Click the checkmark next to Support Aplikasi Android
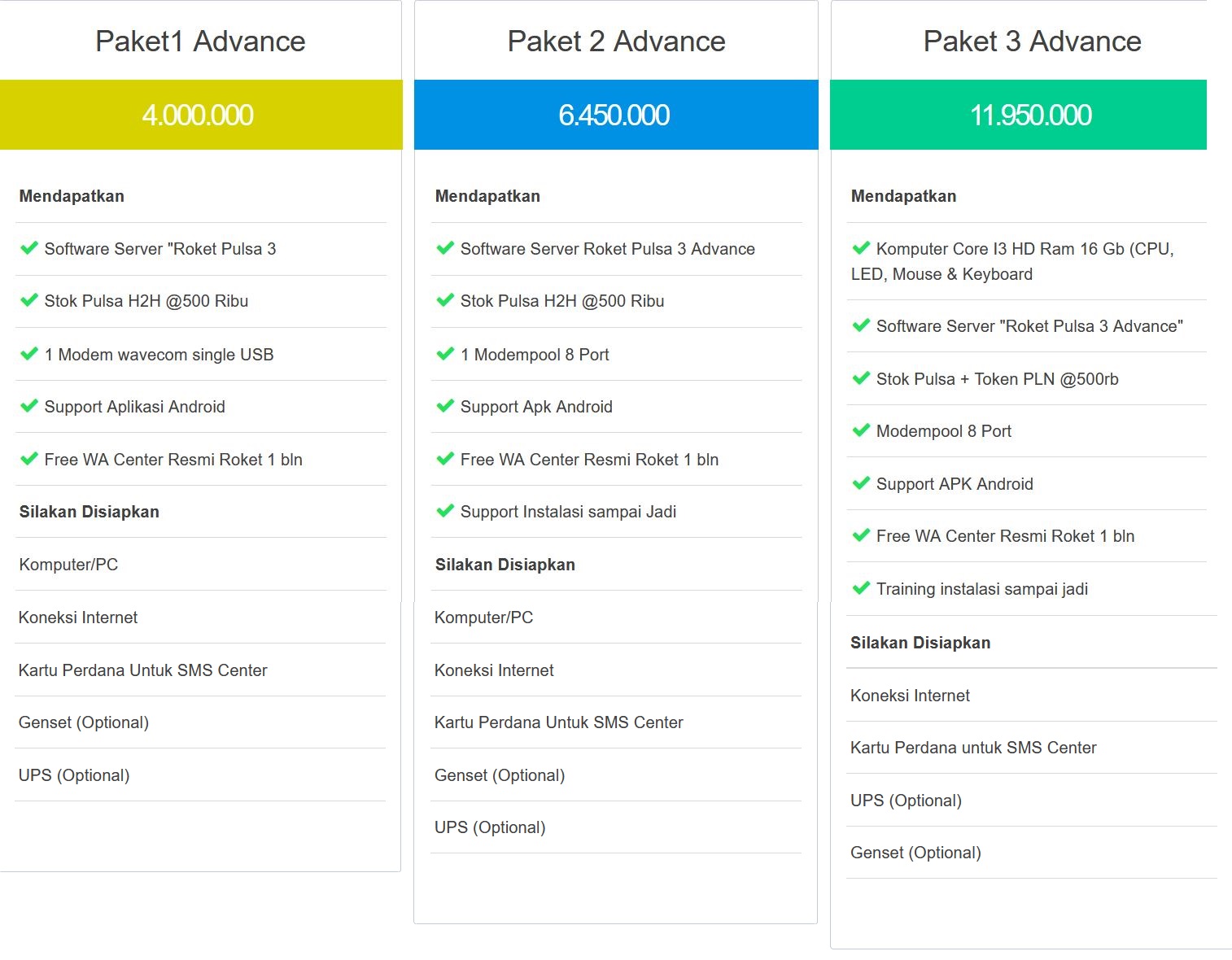Image resolution: width=1232 pixels, height=960 pixels. pos(29,406)
